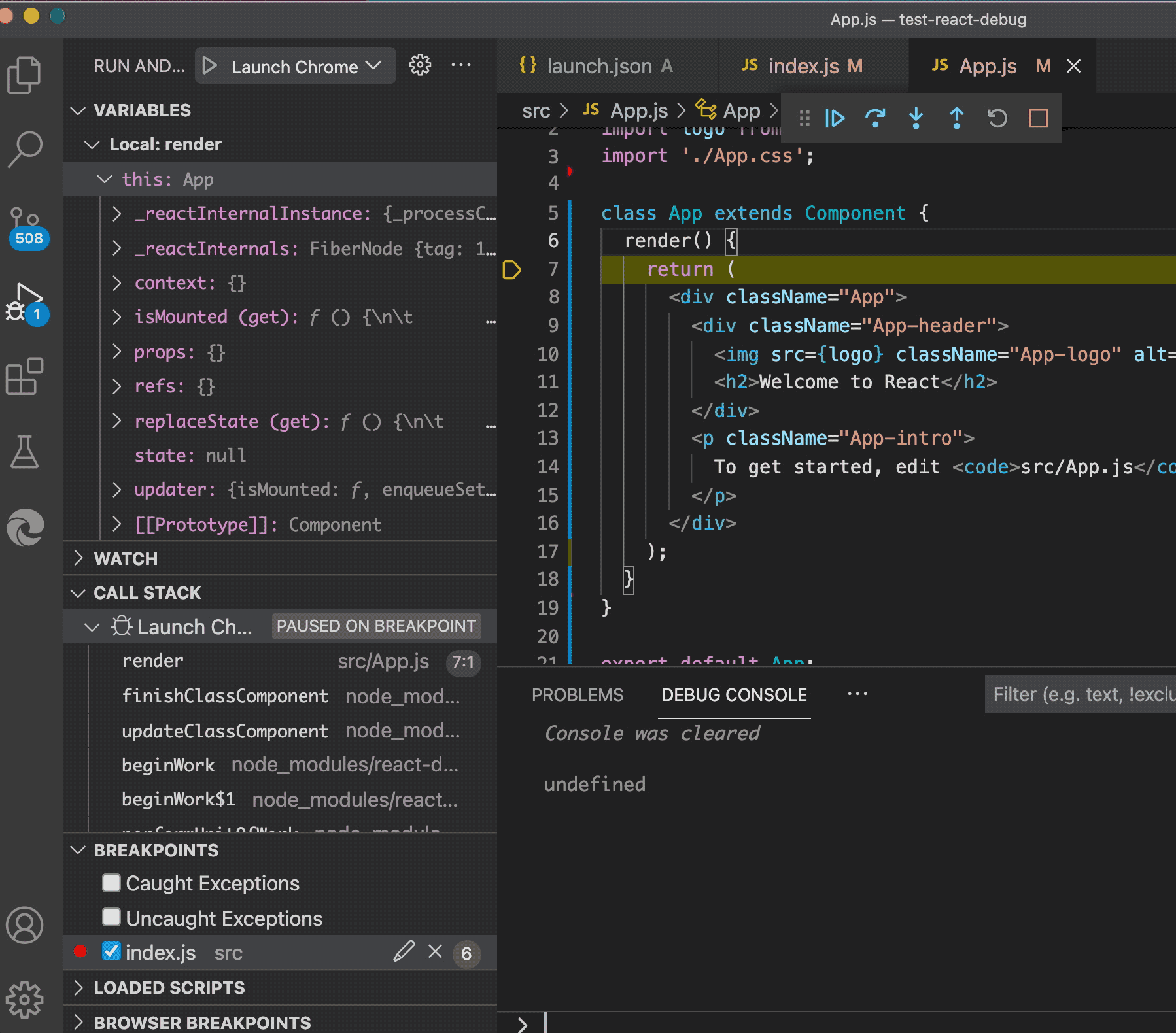The height and width of the screenshot is (1033, 1176).
Task: Open the Explorer view in activity bar
Action: [x=25, y=75]
